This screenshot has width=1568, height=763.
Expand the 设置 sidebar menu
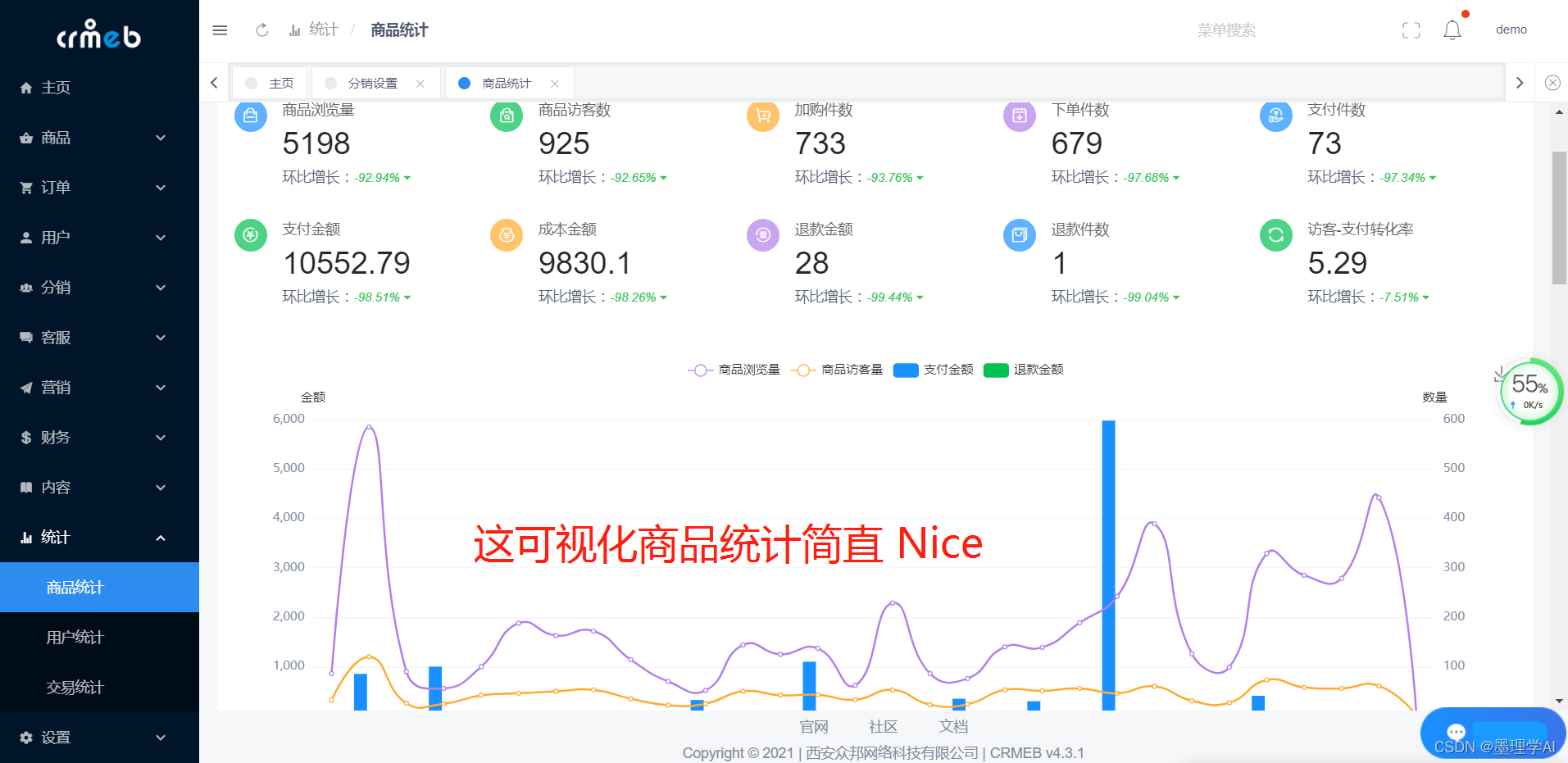pos(99,738)
